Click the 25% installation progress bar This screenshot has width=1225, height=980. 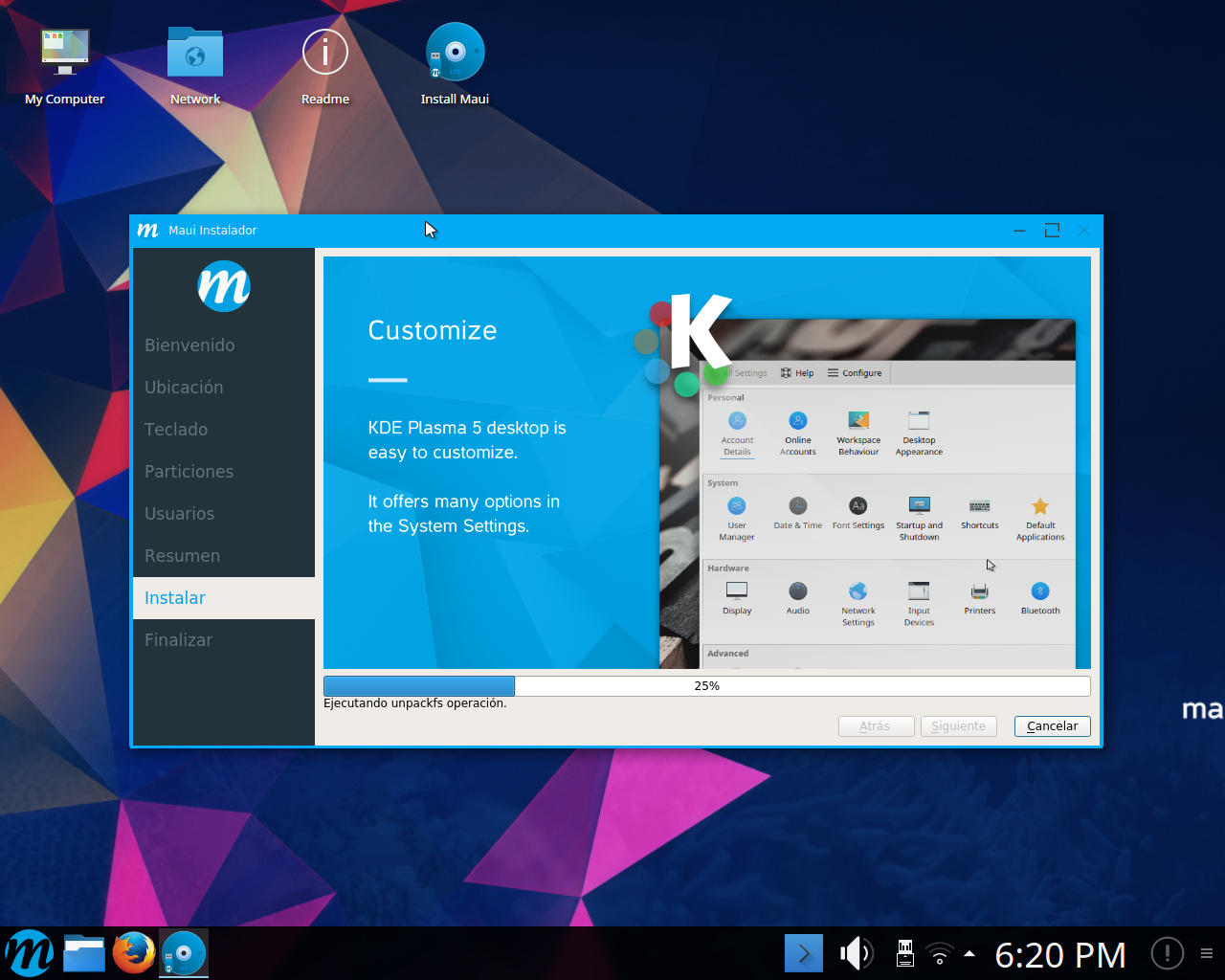(706, 686)
